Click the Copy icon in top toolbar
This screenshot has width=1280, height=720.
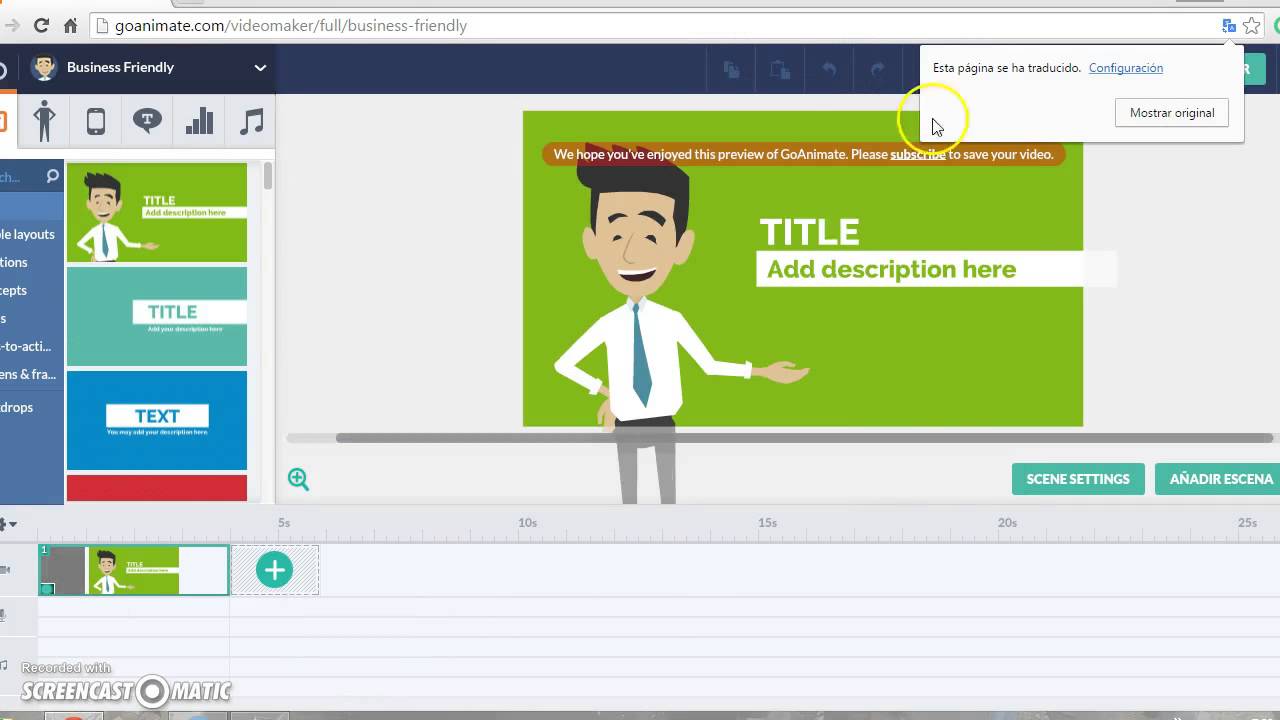point(732,69)
